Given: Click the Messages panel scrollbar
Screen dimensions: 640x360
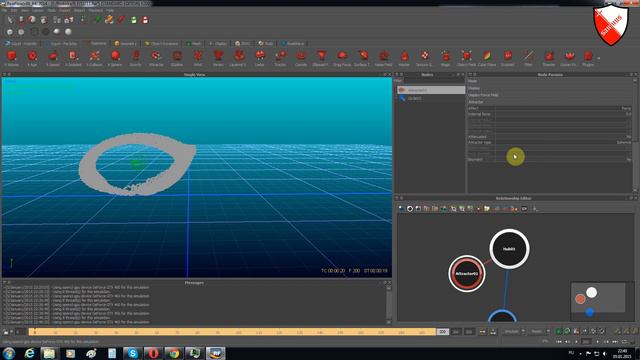Looking at the screenshot, I should 389,304.
